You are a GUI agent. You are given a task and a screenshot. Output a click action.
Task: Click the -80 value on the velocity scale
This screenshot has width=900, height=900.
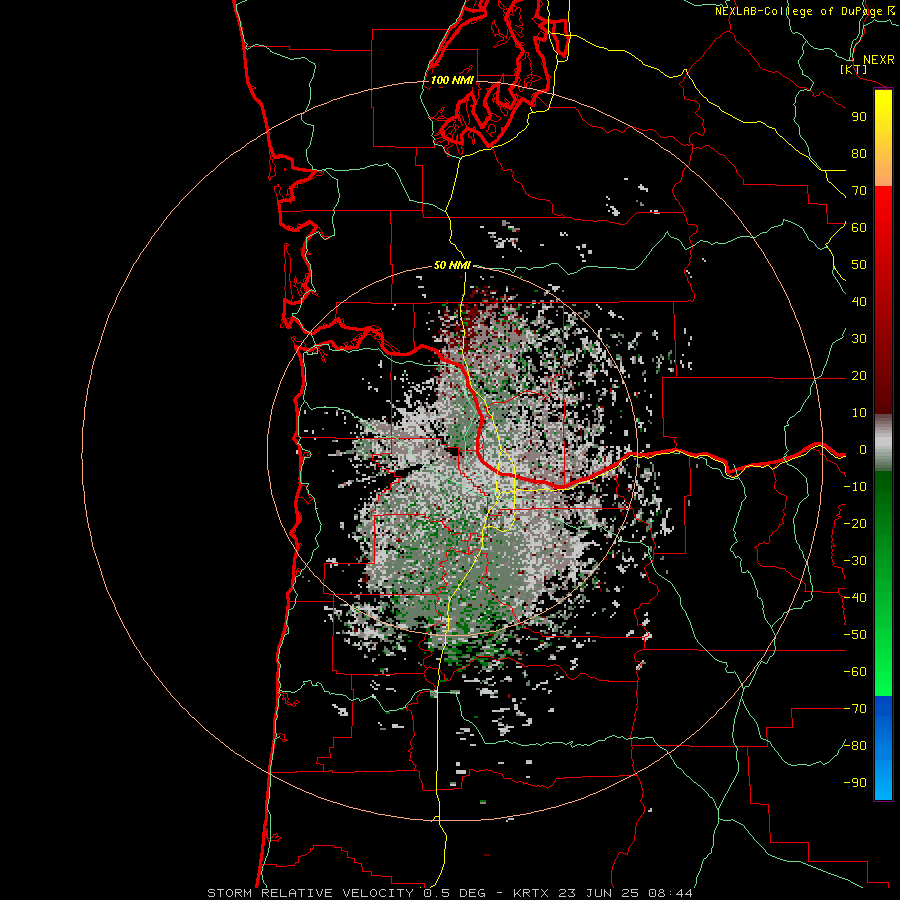click(x=855, y=746)
